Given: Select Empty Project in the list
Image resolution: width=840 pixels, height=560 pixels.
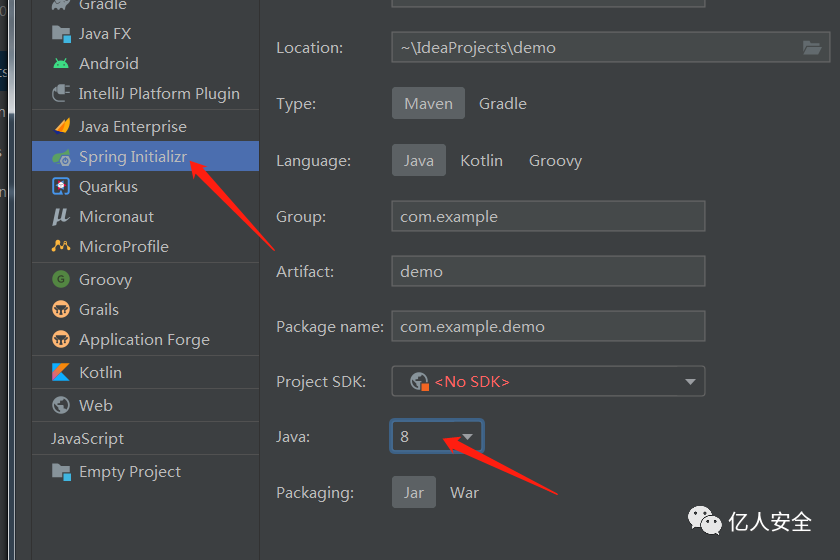Looking at the screenshot, I should click(x=129, y=472).
